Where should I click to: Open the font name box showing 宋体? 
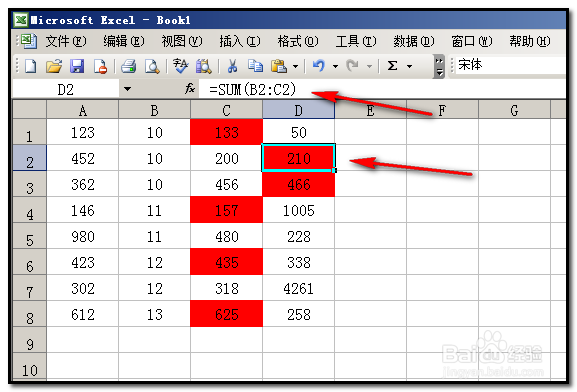pyautogui.click(x=511, y=65)
